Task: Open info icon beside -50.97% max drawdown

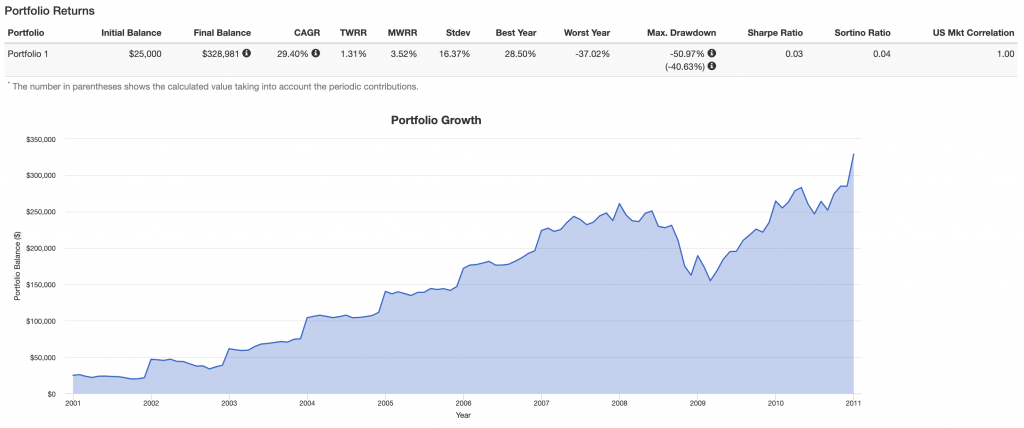Action: [711, 53]
